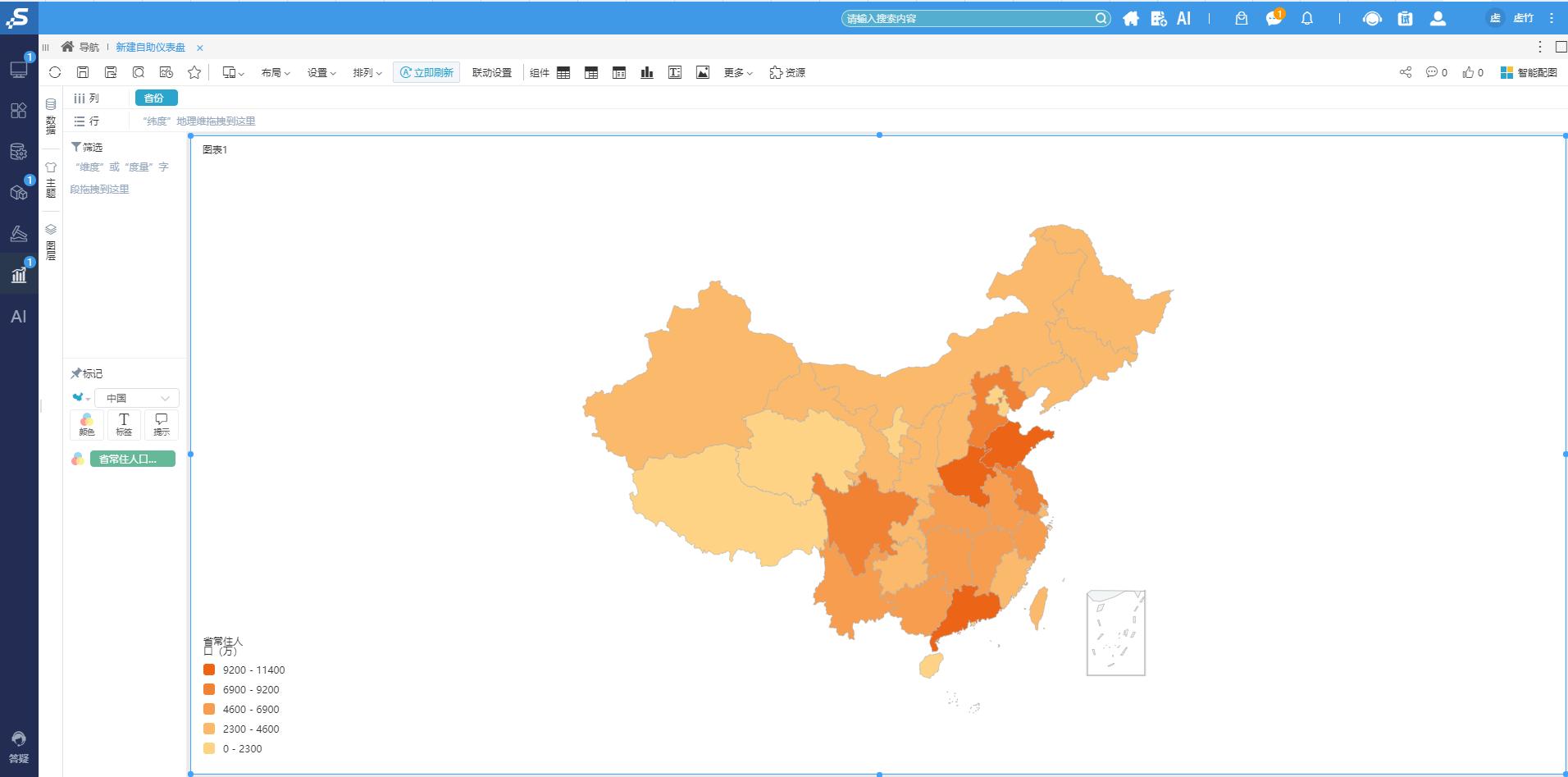Expand the 排列 arrangement dropdown
The width and height of the screenshot is (1568, 777).
(x=367, y=72)
